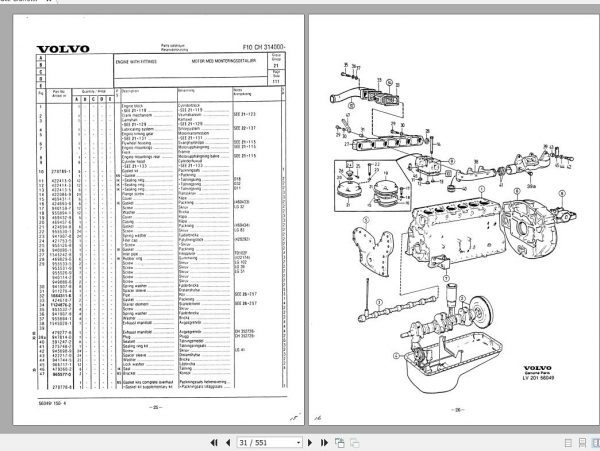The height and width of the screenshot is (451, 600).
Task: Go to the first page of the document
Action: coord(214,443)
